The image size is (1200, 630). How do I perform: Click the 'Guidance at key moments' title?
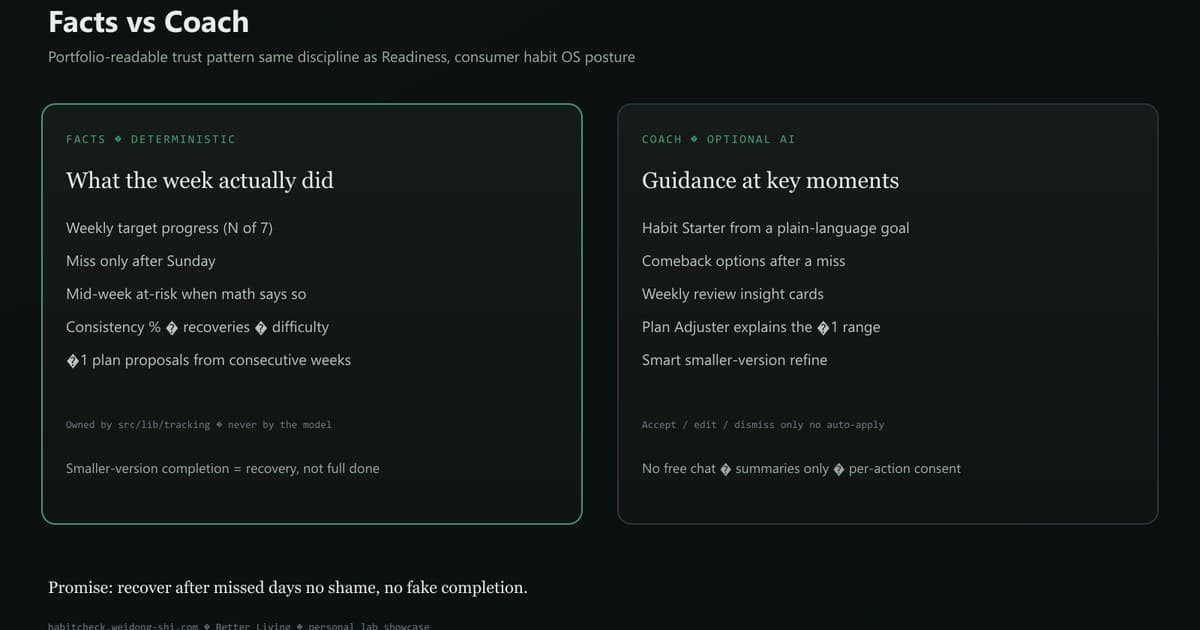(770, 181)
